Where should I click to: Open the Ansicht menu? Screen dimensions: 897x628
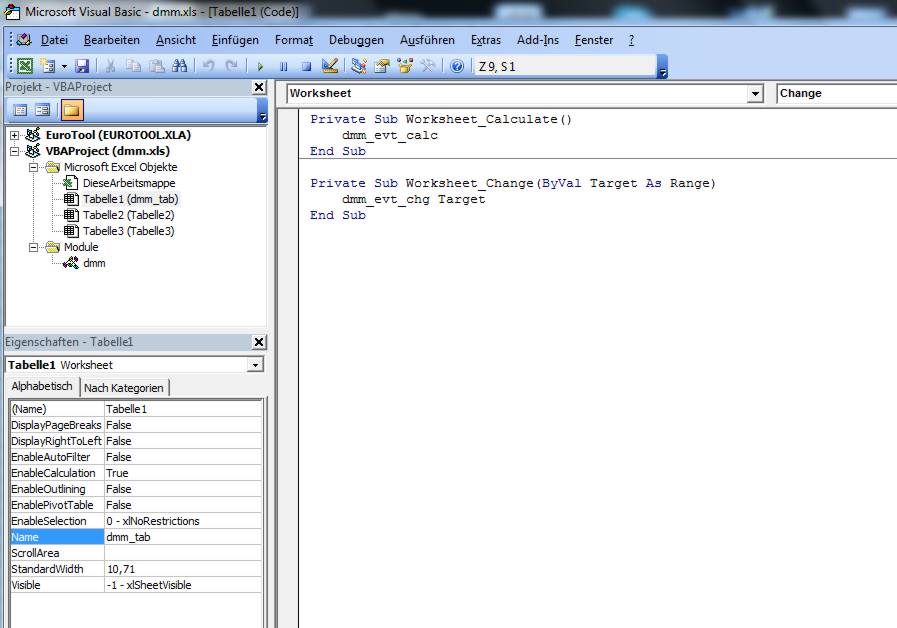point(176,40)
